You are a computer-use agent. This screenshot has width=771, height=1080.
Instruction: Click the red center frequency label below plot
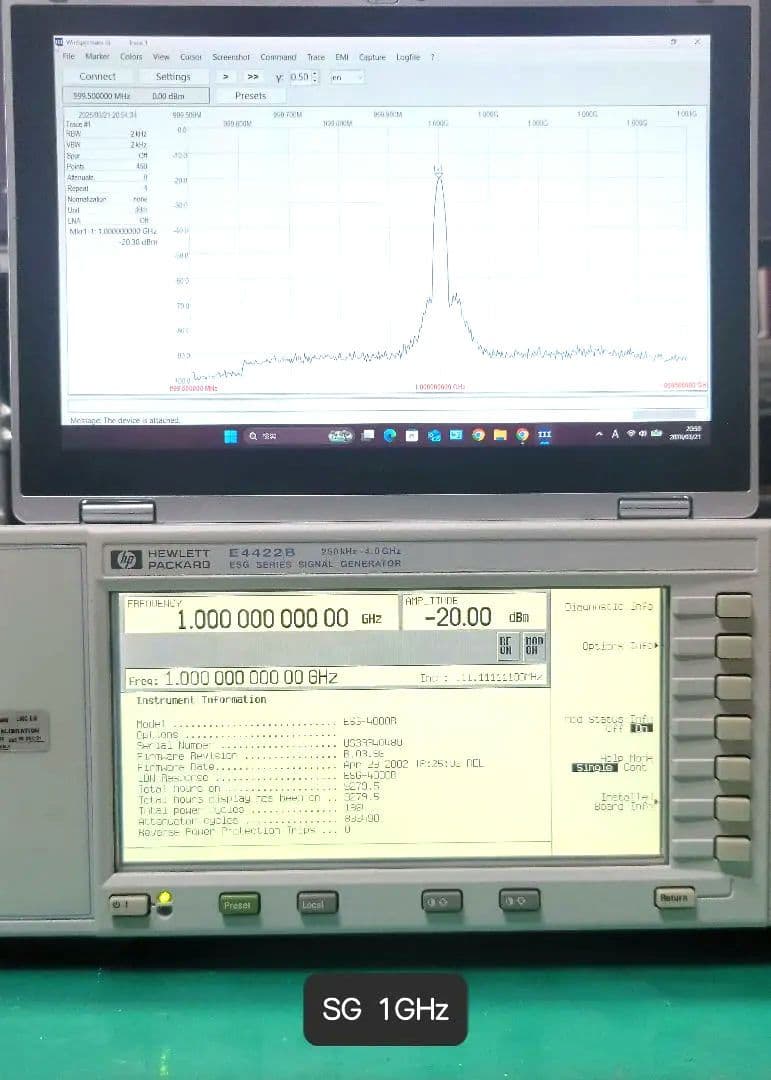(440, 386)
